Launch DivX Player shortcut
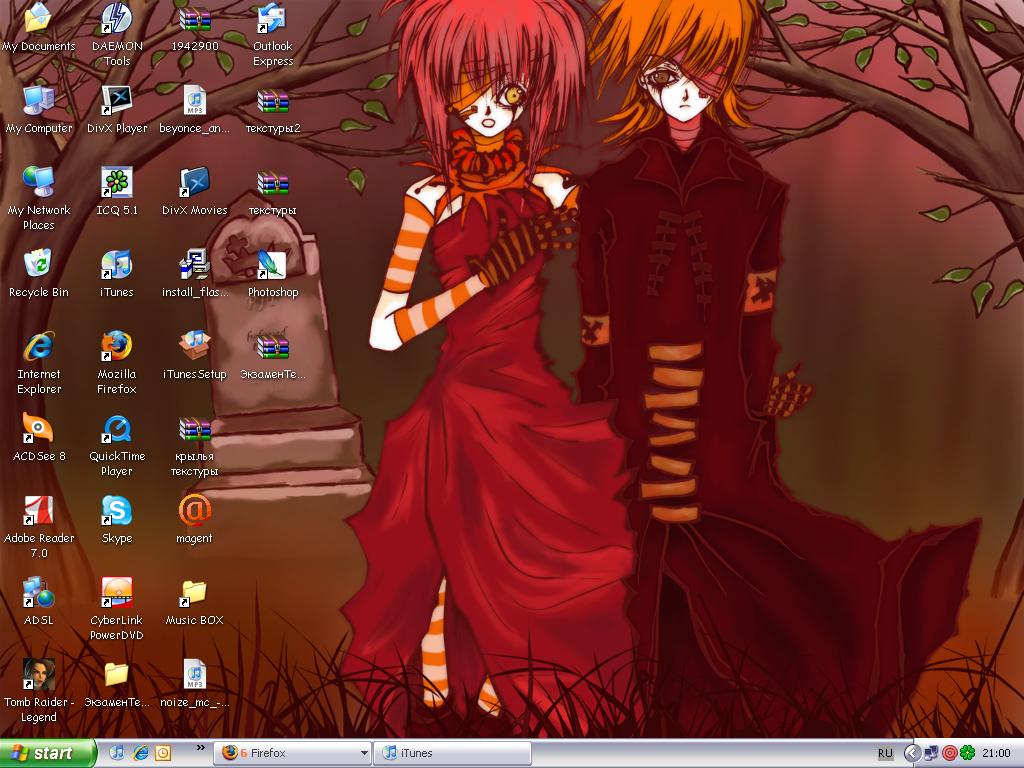This screenshot has height=768, width=1024. [x=117, y=110]
